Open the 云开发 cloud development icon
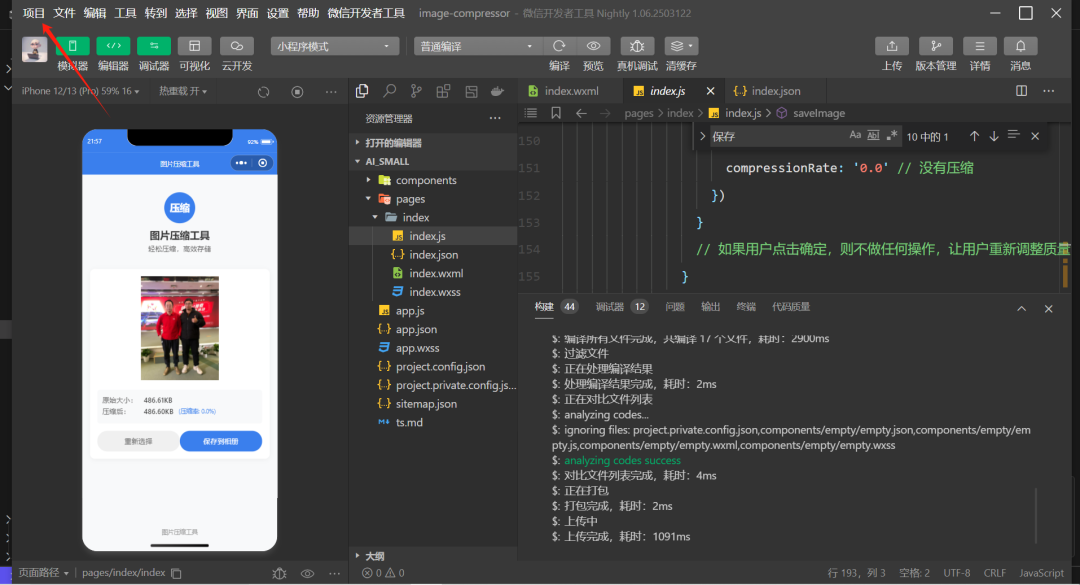This screenshot has width=1080, height=585. pos(236,46)
